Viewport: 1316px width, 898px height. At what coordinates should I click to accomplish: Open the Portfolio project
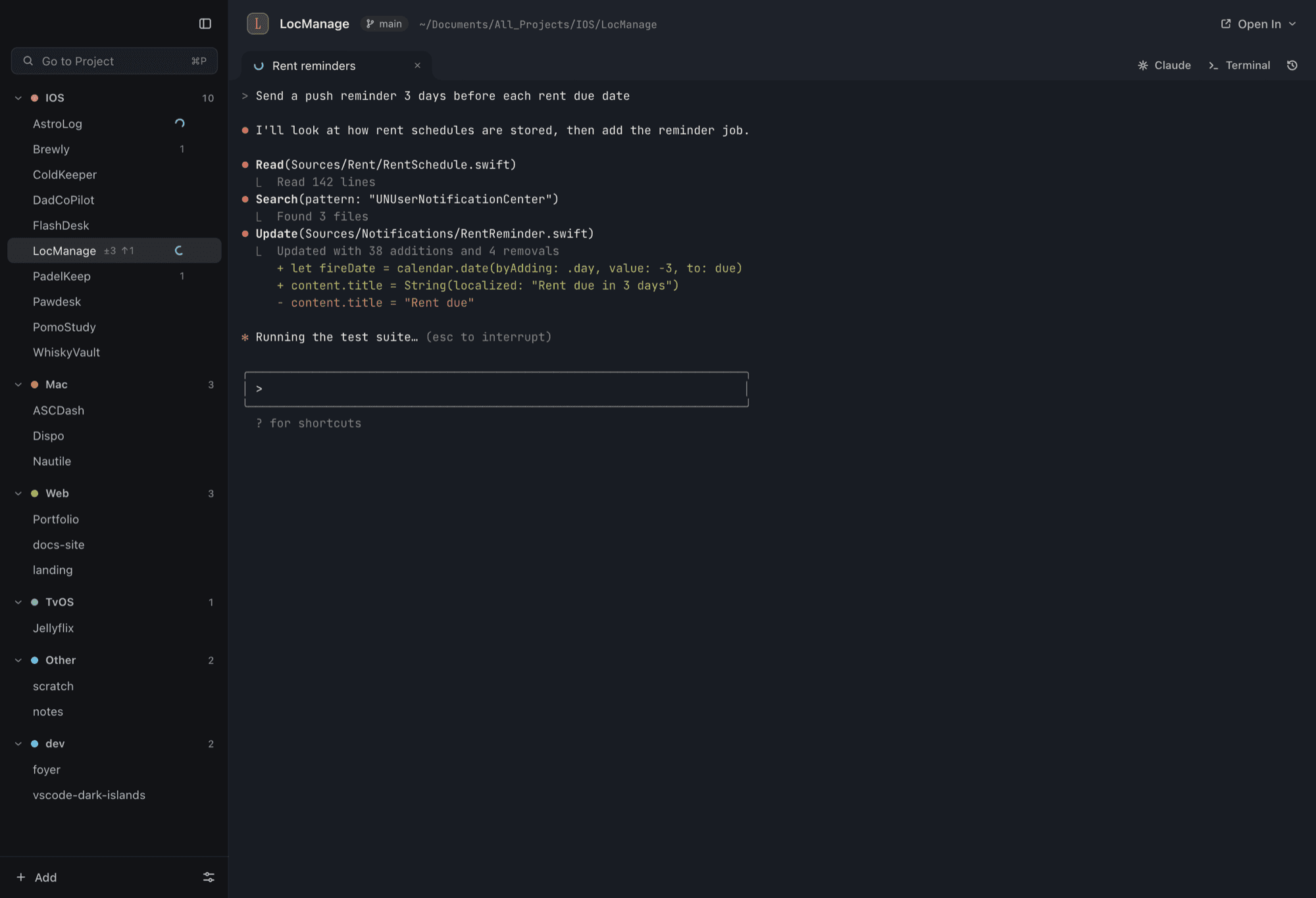pos(114,519)
